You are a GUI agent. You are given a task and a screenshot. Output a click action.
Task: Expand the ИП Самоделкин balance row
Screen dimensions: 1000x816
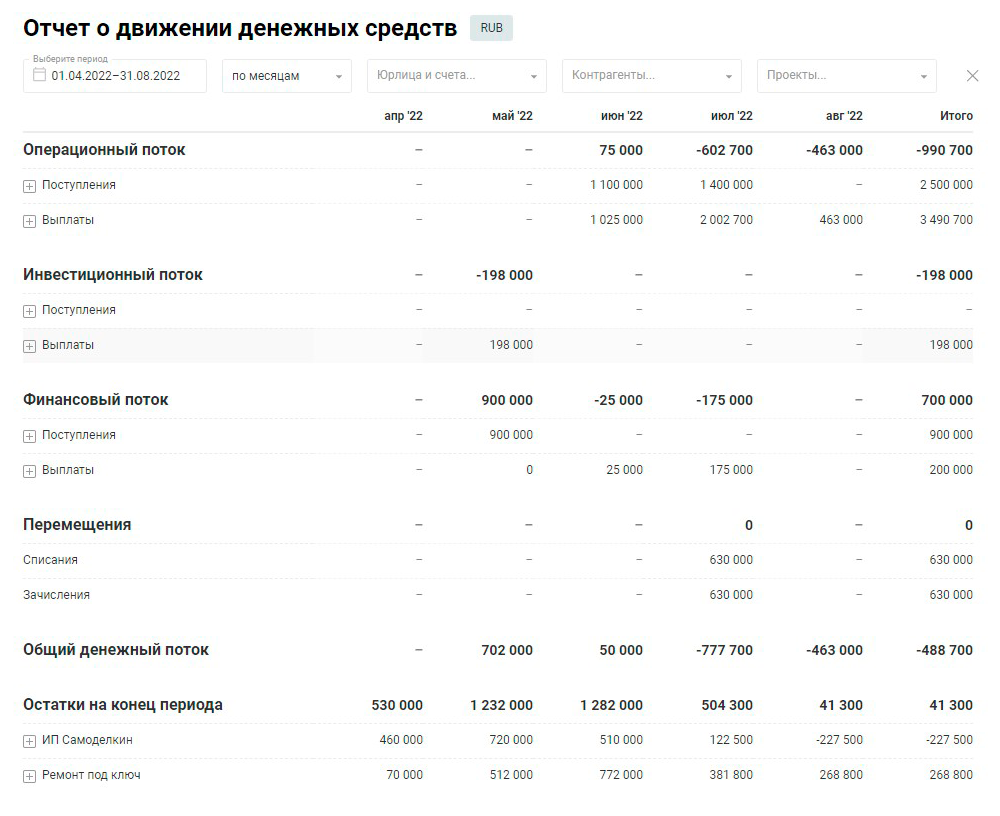(29, 741)
